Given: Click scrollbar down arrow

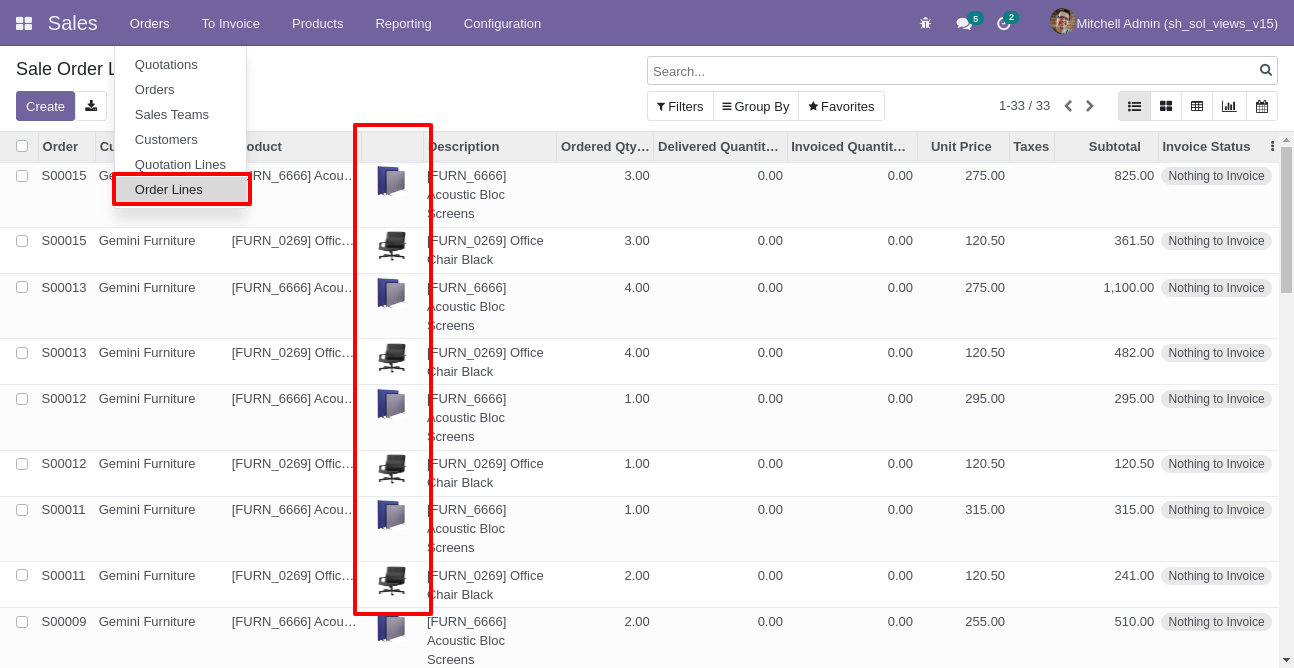Looking at the screenshot, I should pyautogui.click(x=1286, y=660).
